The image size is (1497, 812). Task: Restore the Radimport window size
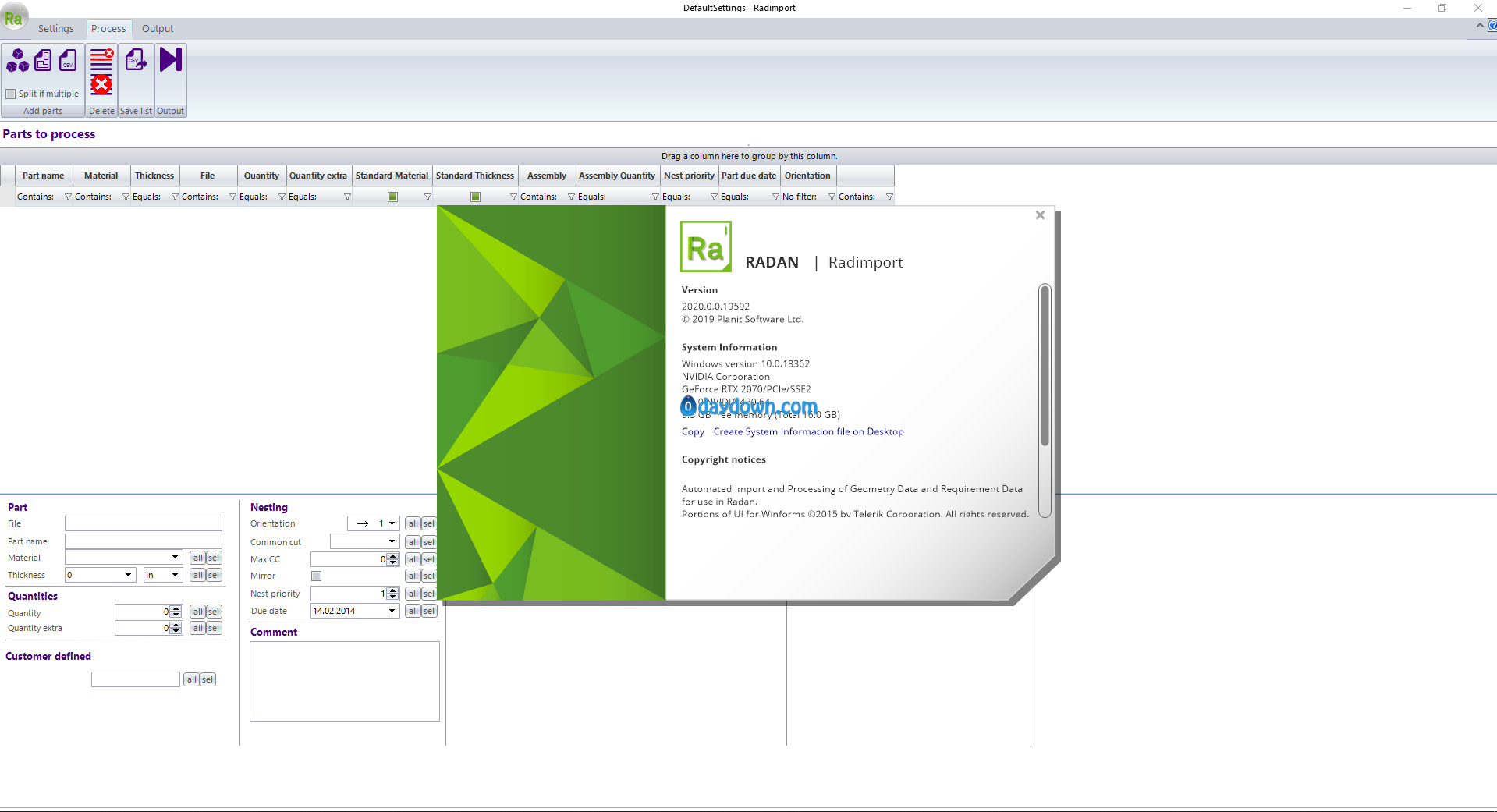click(x=1442, y=8)
